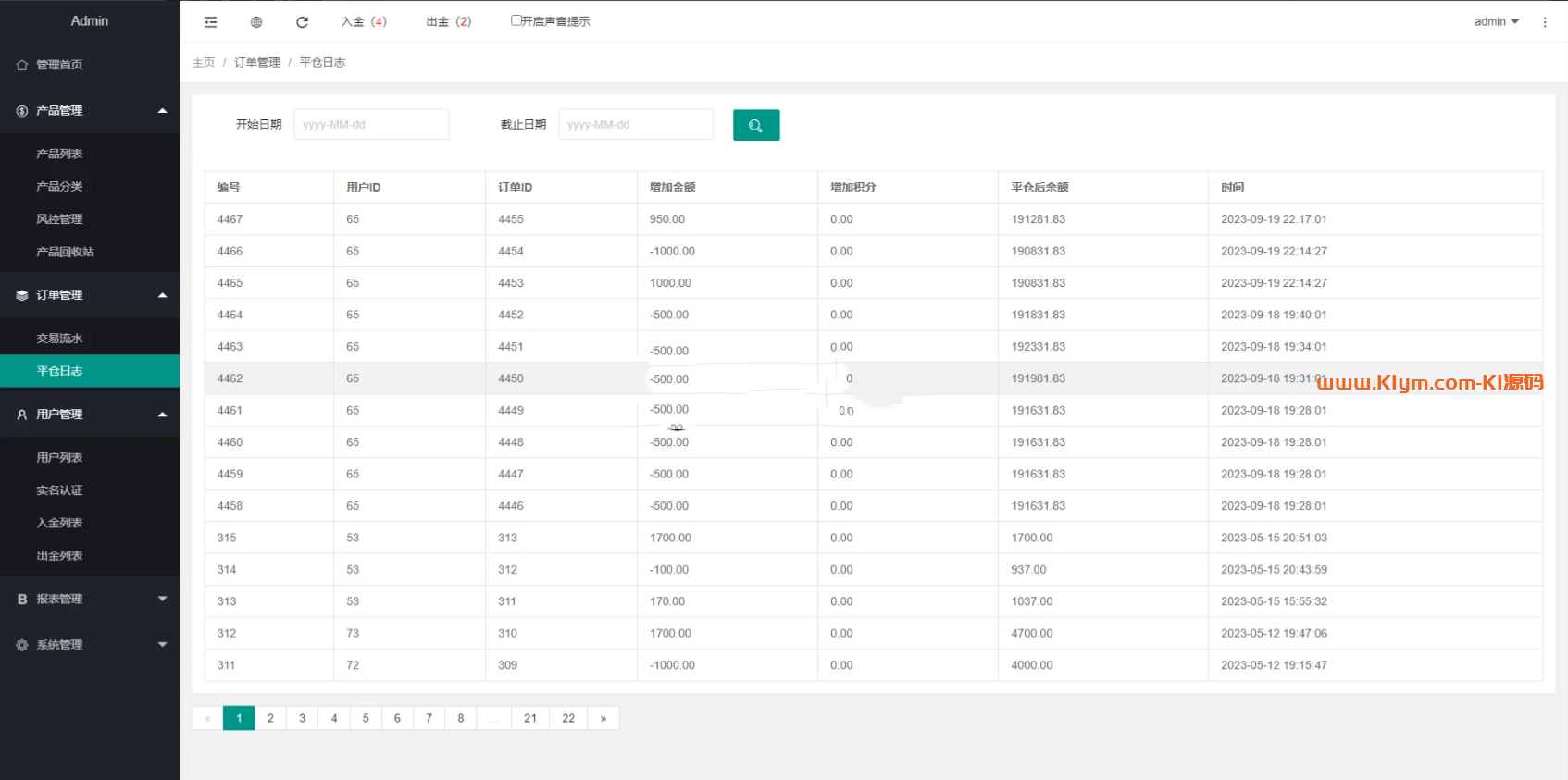Collapse the 产品管理 menu group arrow

click(163, 111)
